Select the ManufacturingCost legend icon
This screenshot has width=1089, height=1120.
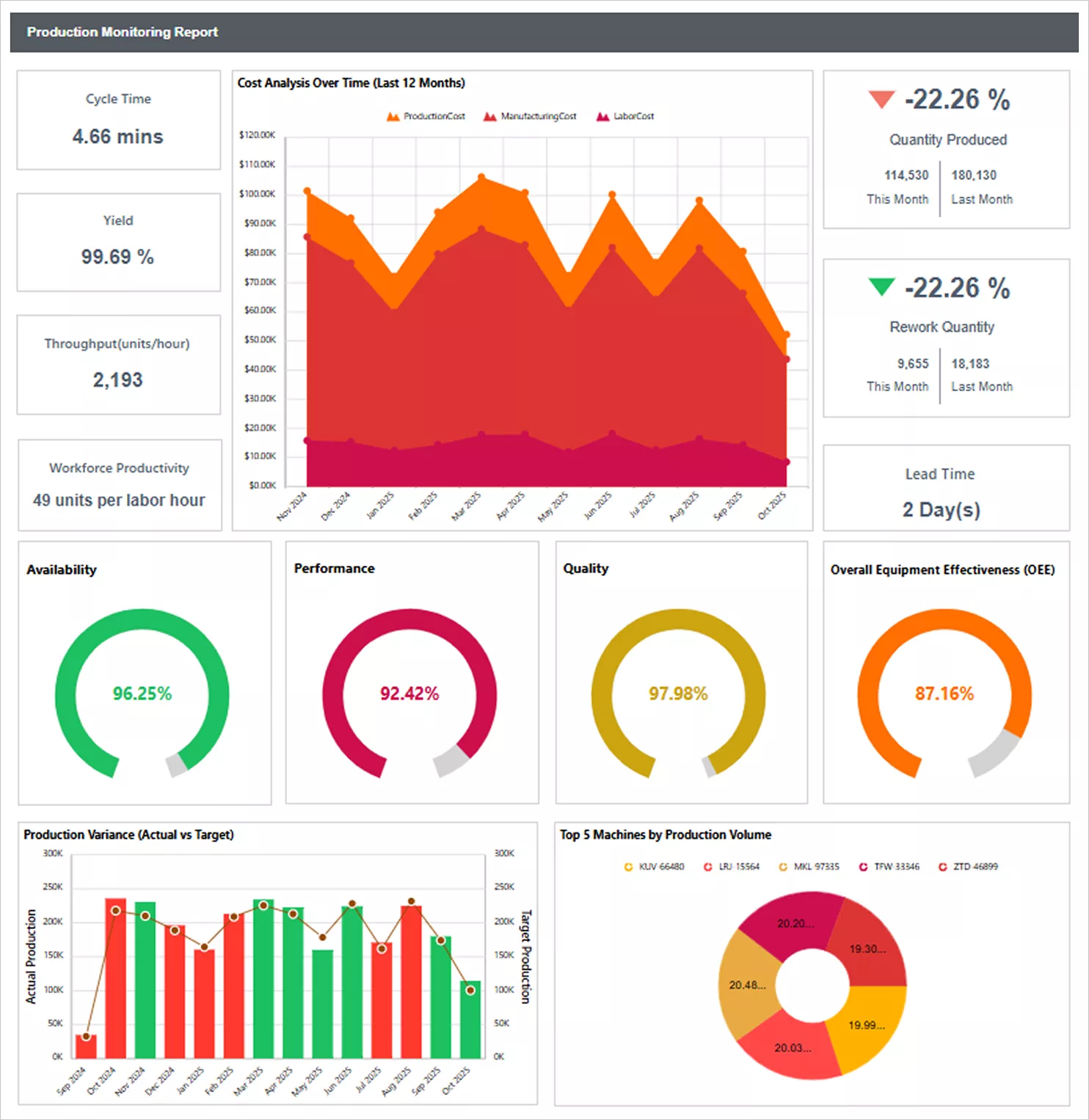click(x=488, y=116)
